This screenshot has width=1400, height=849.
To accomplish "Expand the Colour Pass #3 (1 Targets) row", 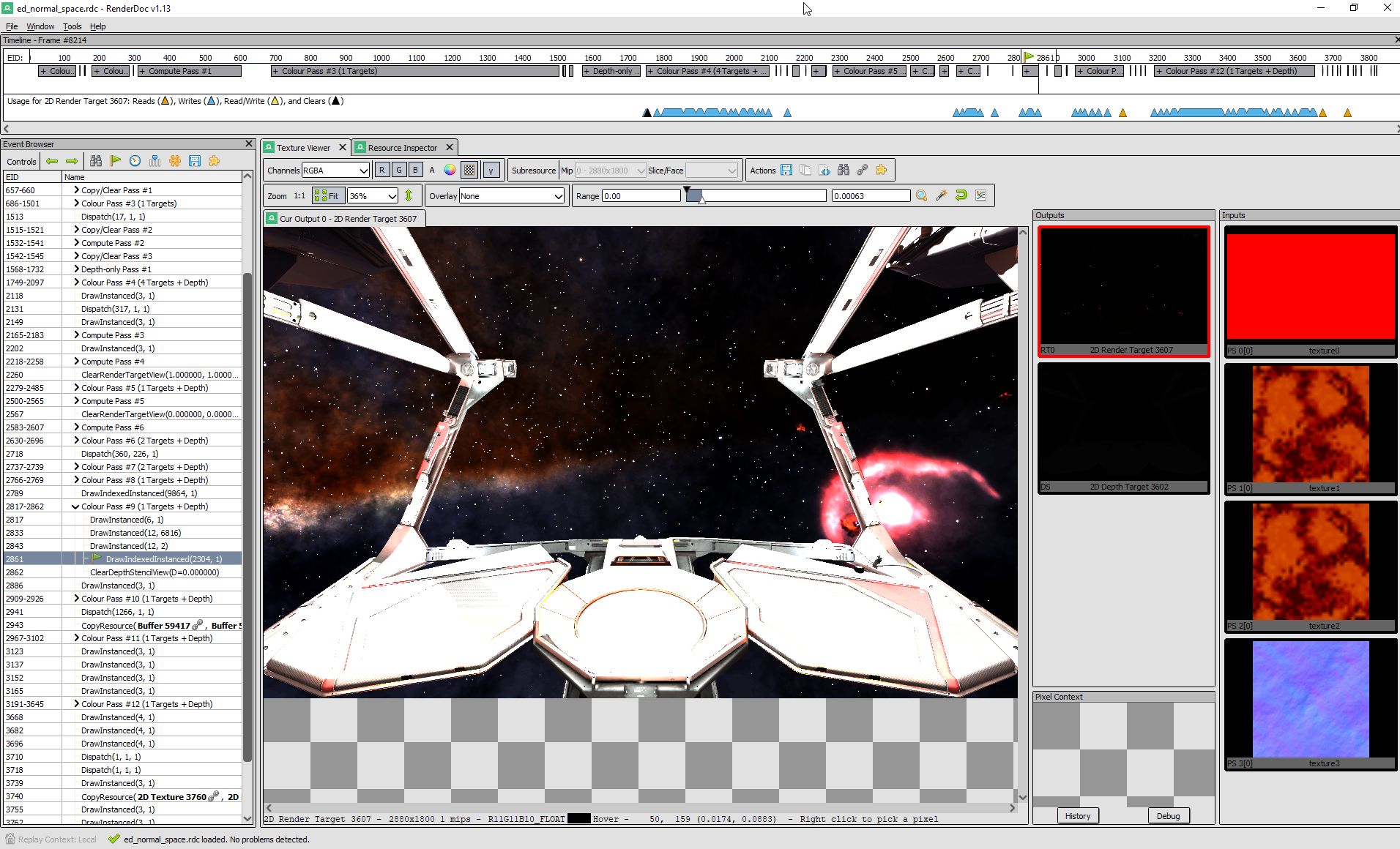I will coord(76,203).
